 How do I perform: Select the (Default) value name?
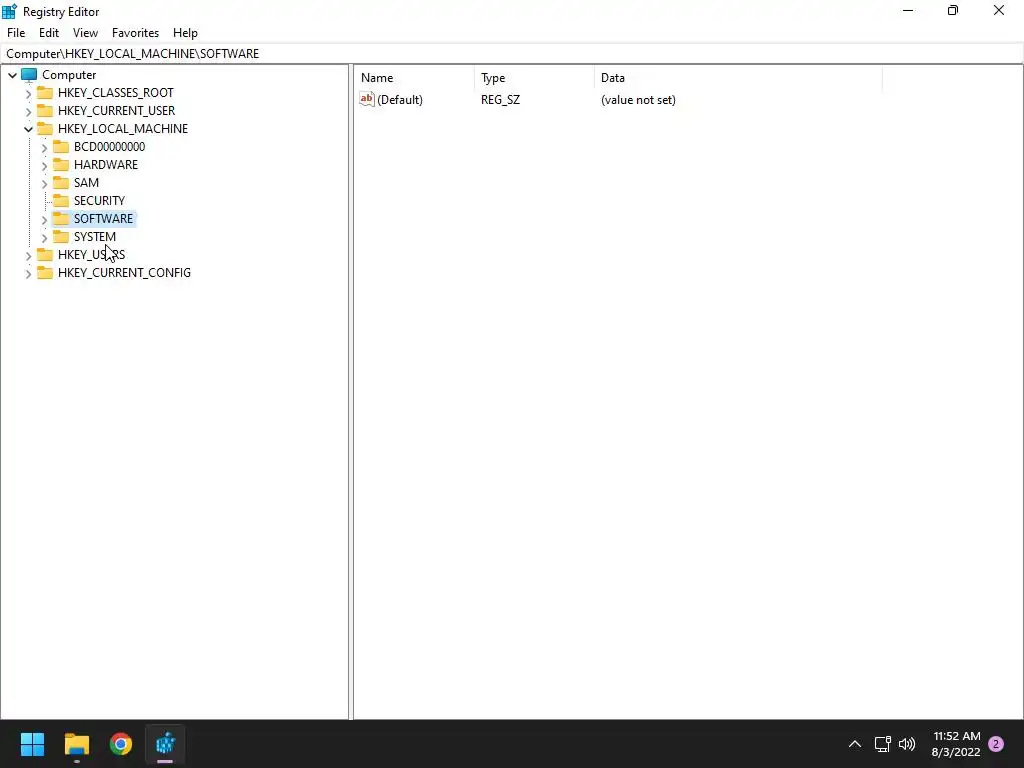tap(400, 100)
